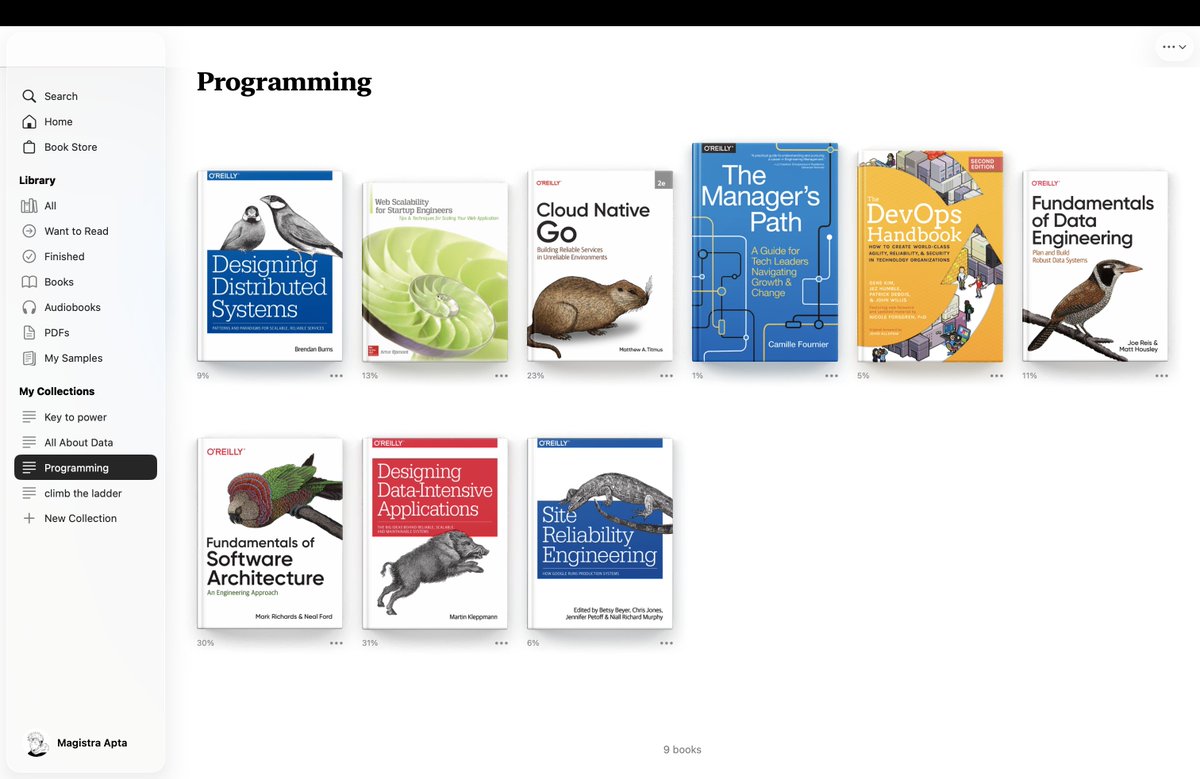The image size is (1200, 779).
Task: Open Magistra Apta account name
Action: [92, 743]
